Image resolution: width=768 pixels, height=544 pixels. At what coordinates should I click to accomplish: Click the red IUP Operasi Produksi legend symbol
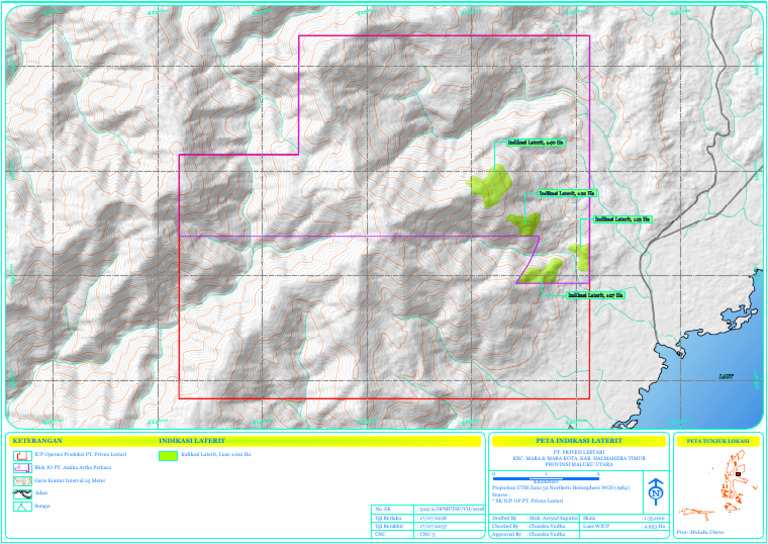coord(23,455)
